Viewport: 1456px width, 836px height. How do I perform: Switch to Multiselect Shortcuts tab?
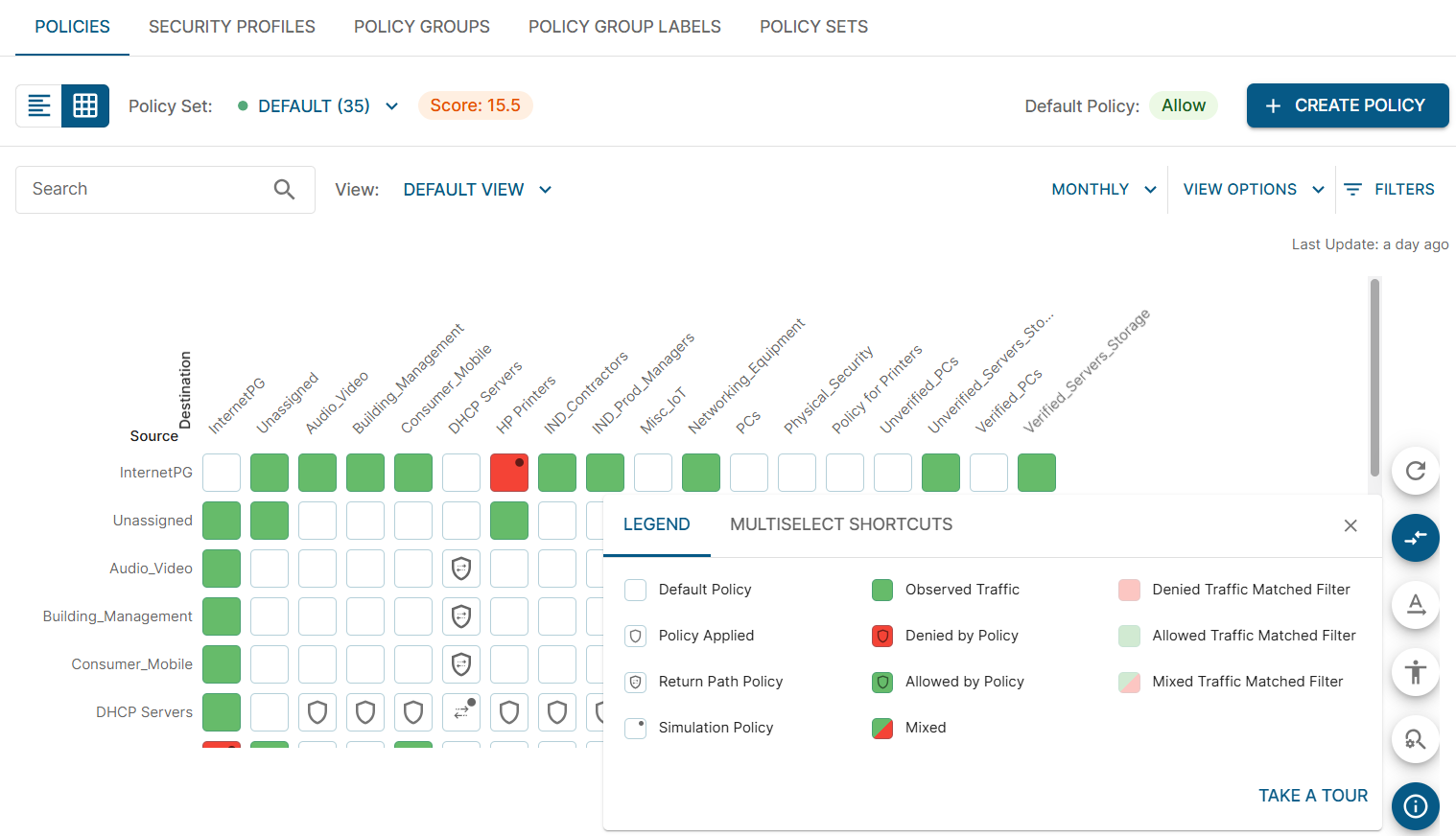841,524
